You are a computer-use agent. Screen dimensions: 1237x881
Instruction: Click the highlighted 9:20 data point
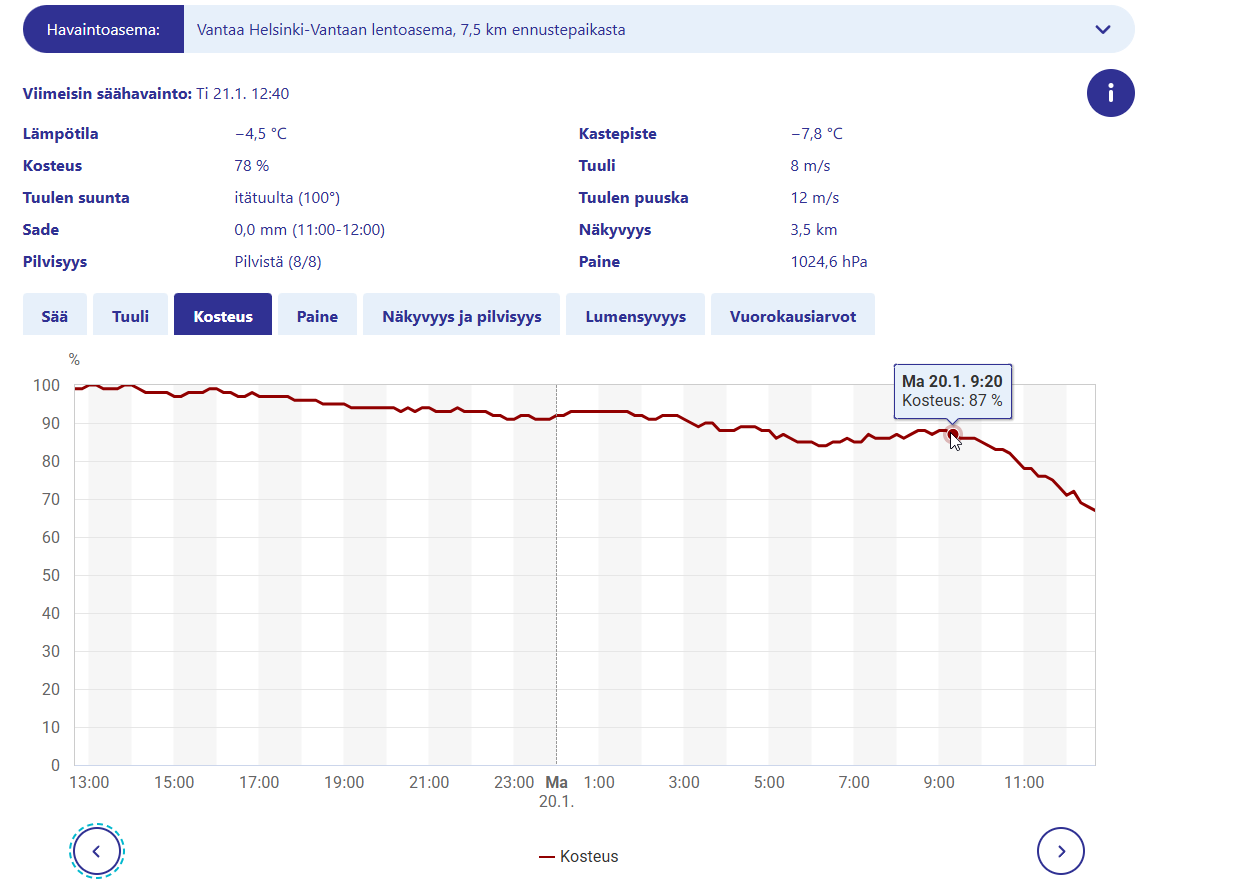point(952,434)
